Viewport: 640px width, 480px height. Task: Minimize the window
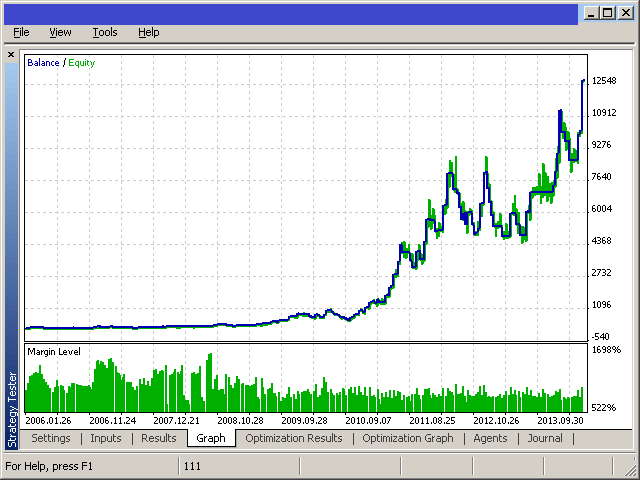tap(591, 13)
